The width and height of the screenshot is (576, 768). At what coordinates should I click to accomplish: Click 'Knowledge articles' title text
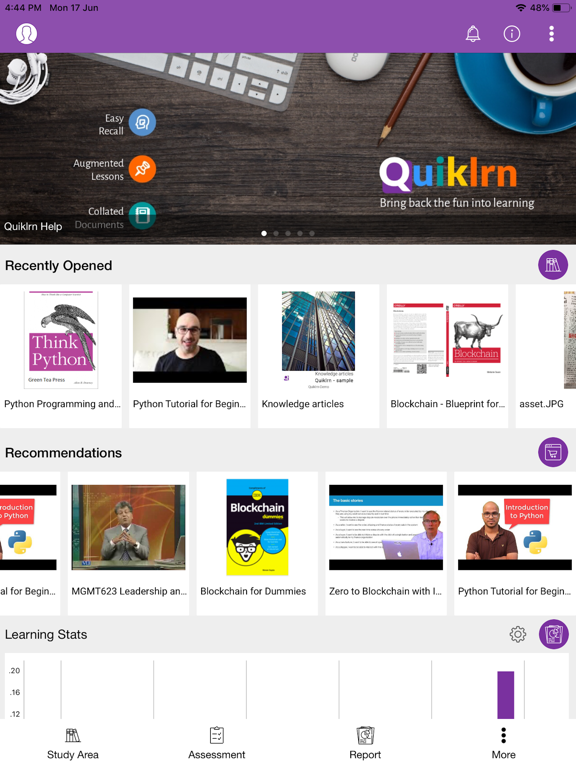pyautogui.click(x=303, y=404)
